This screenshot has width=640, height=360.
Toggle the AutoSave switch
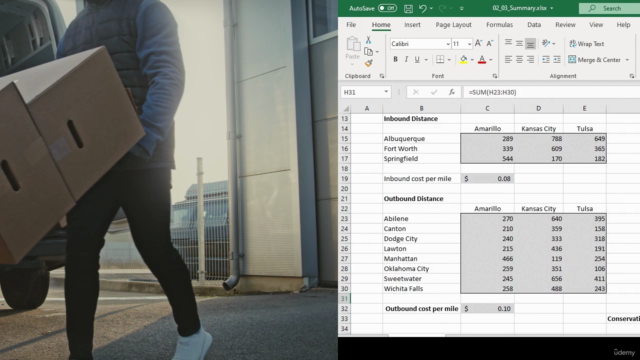(387, 8)
